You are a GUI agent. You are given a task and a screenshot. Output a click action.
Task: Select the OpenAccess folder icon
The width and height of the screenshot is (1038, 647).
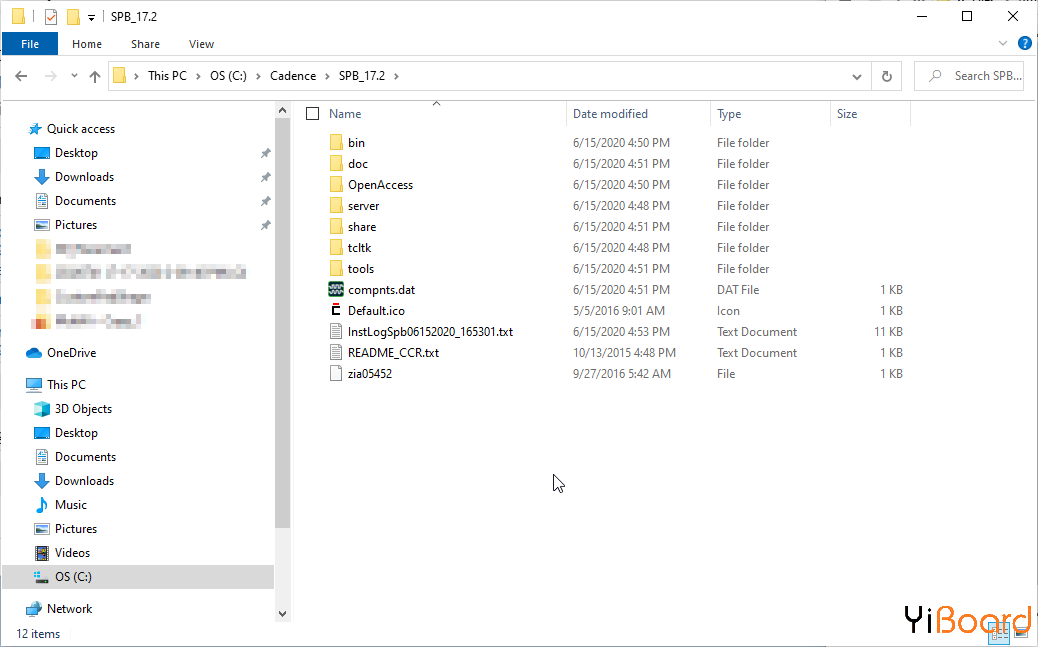point(336,185)
